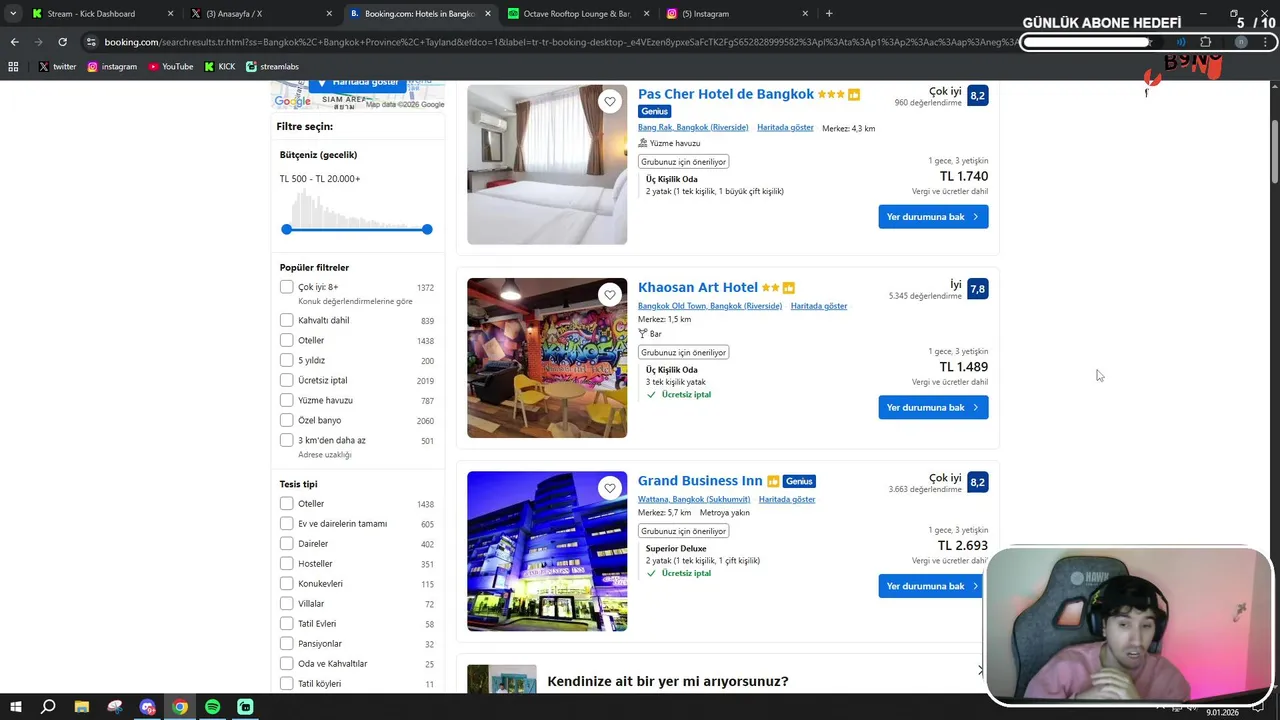Viewport: 1280px width, 720px height.
Task: Grab the minimum budget slider handle
Action: pyautogui.click(x=287, y=229)
